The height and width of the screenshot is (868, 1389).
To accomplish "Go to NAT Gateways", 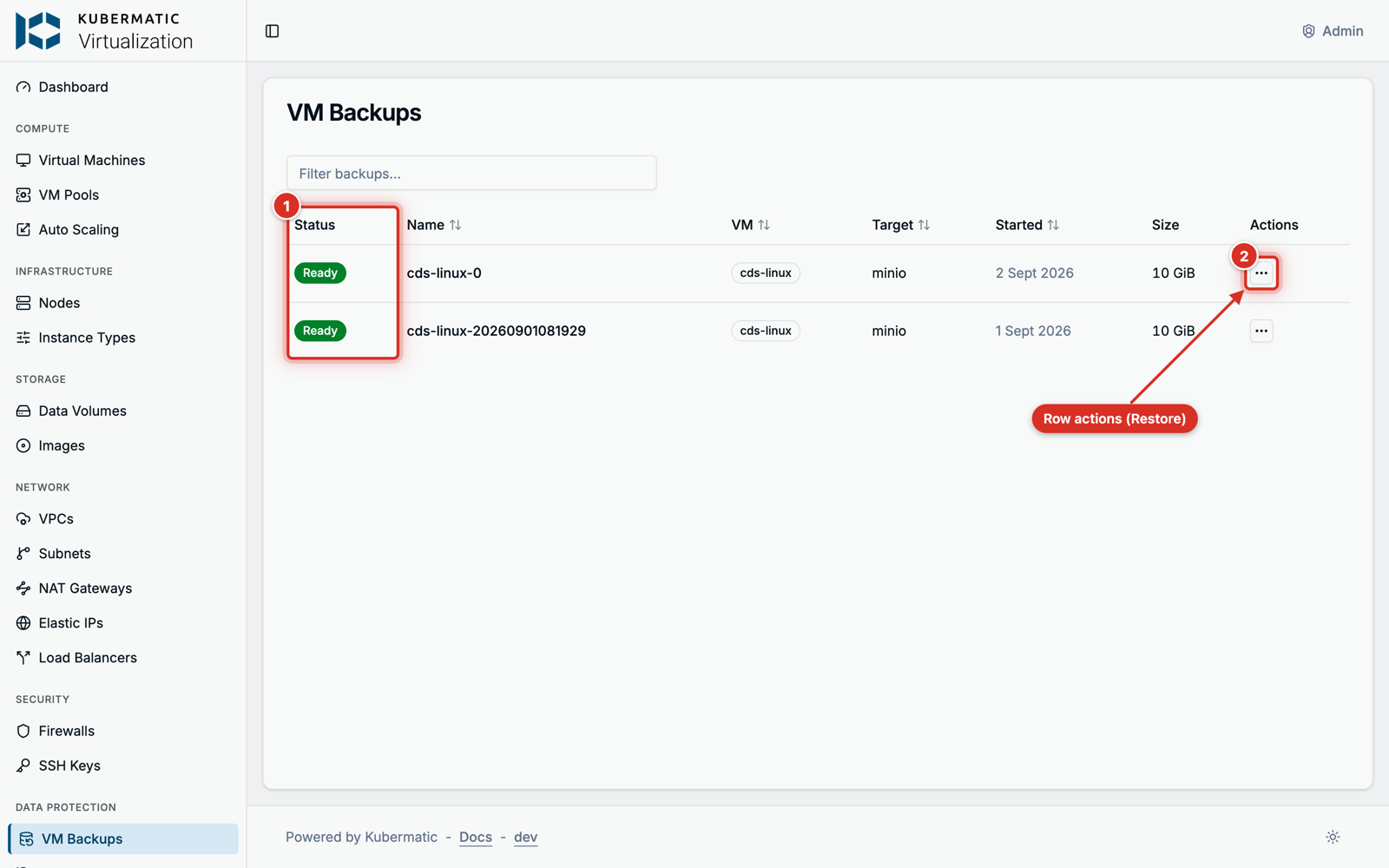I will (122, 588).
